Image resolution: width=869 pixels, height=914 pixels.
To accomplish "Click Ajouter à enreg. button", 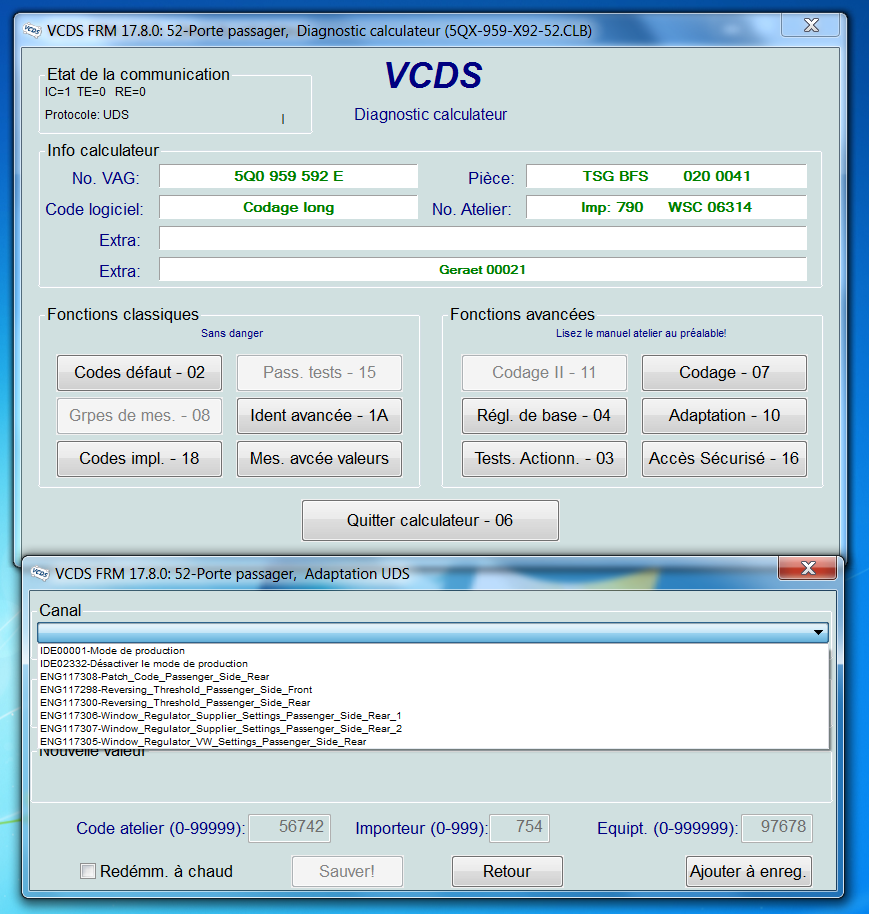I will coord(747,871).
